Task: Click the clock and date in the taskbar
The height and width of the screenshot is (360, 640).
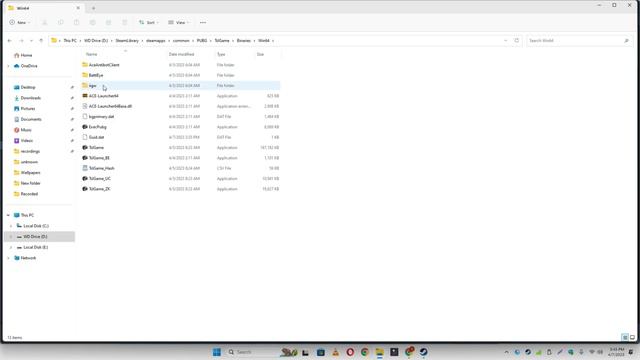Action: (x=617, y=352)
